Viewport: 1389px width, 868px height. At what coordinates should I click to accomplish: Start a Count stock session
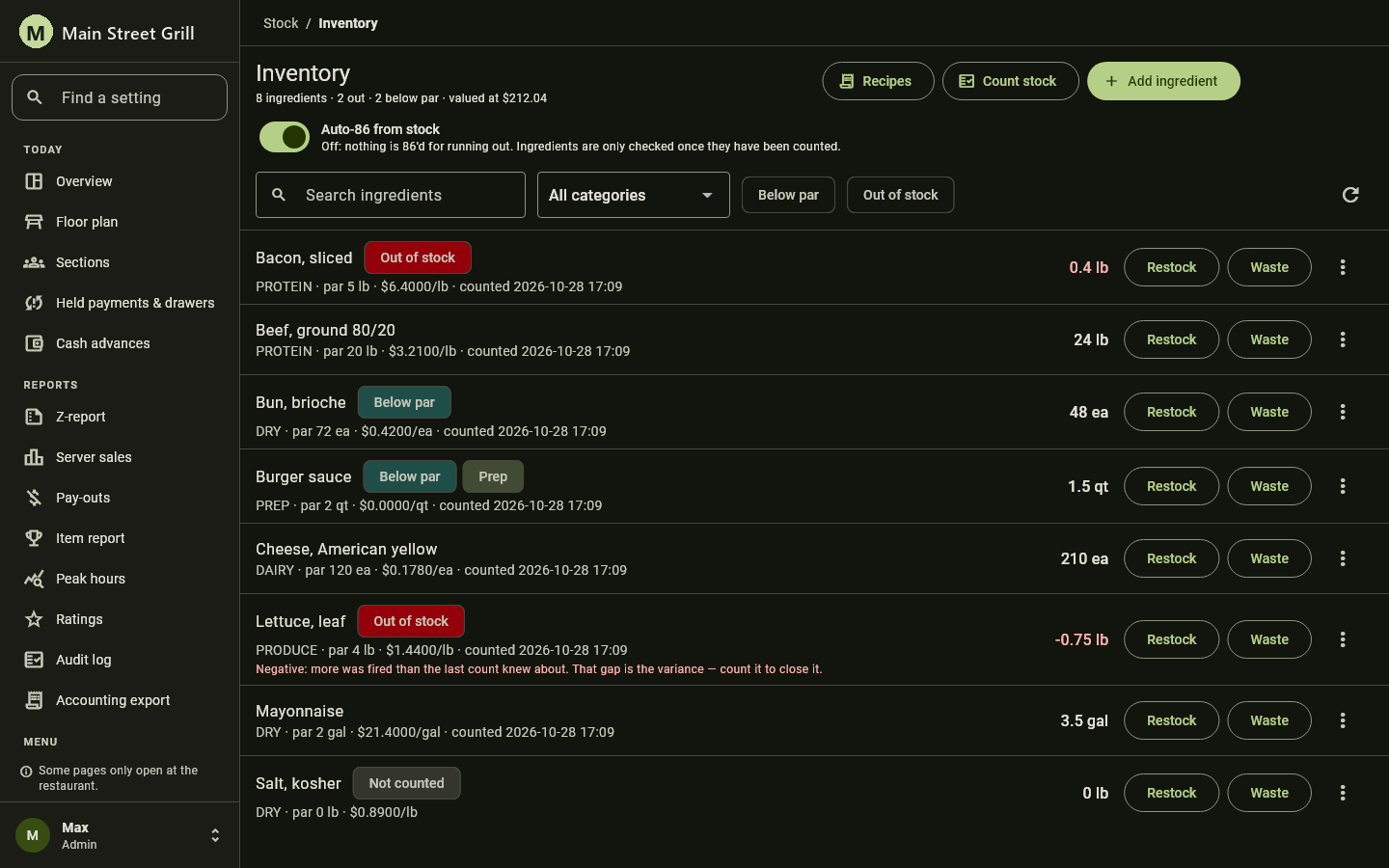pyautogui.click(x=1010, y=81)
